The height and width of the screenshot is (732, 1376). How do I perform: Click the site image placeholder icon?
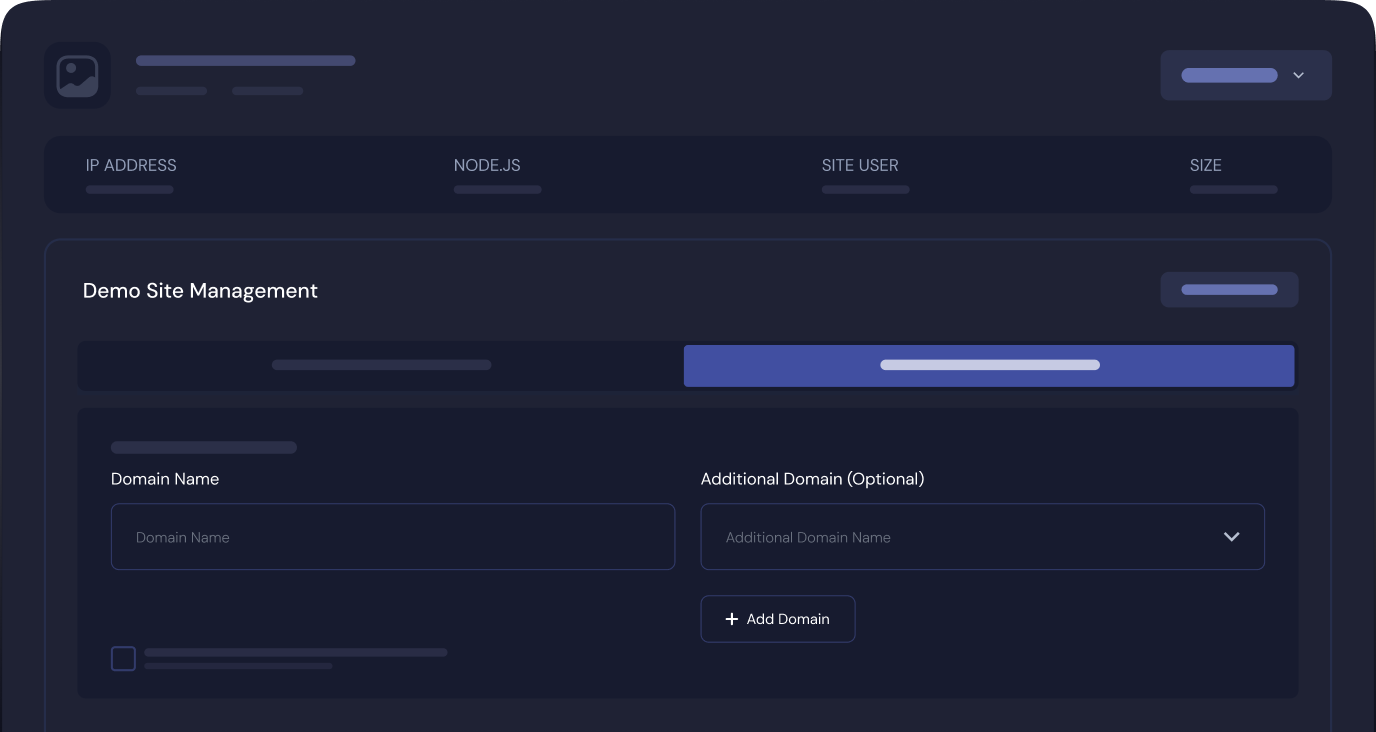click(x=77, y=76)
